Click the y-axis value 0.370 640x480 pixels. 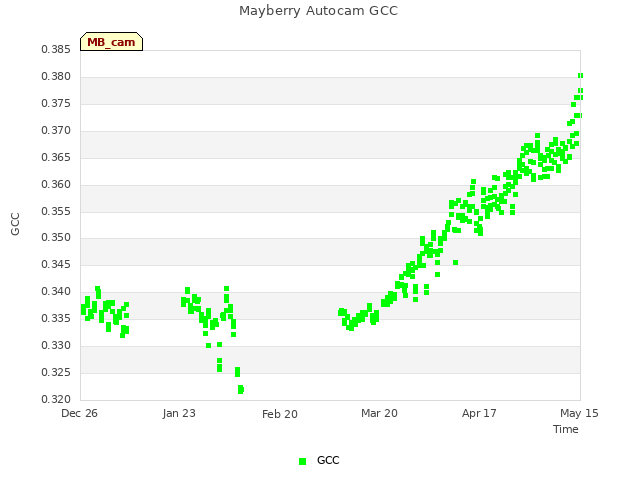56,130
